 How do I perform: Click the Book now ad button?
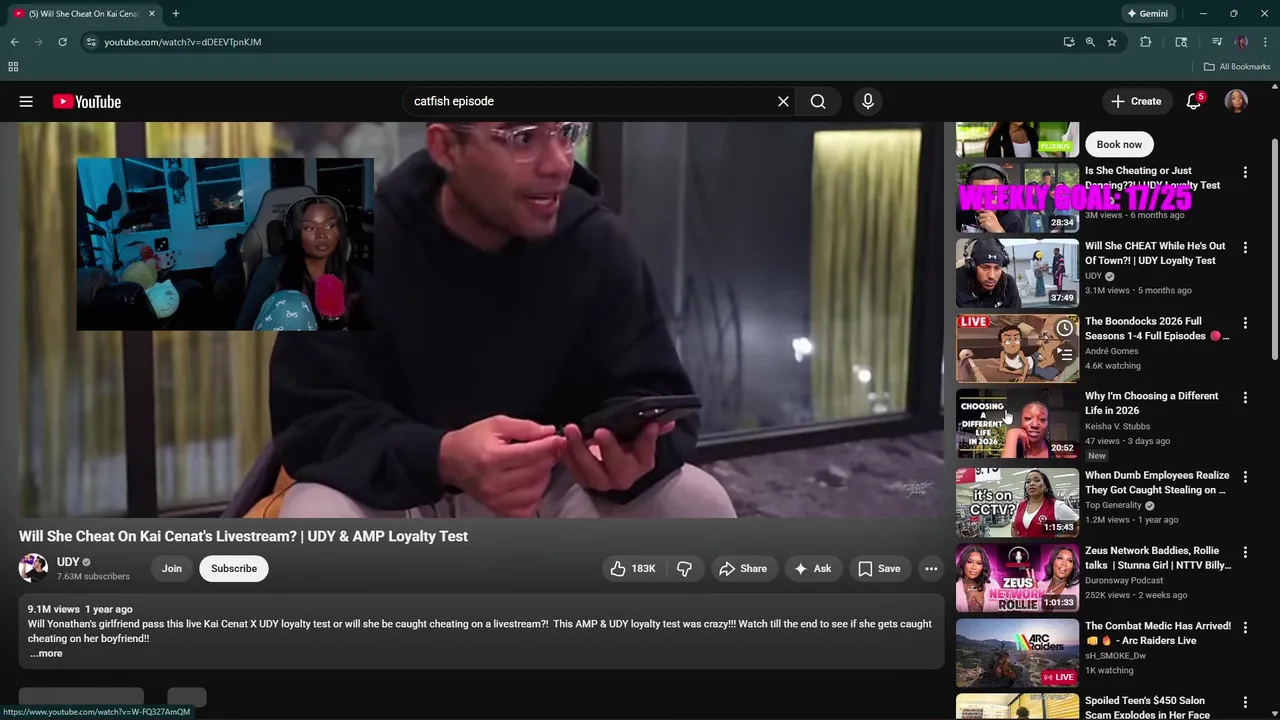coord(1119,144)
